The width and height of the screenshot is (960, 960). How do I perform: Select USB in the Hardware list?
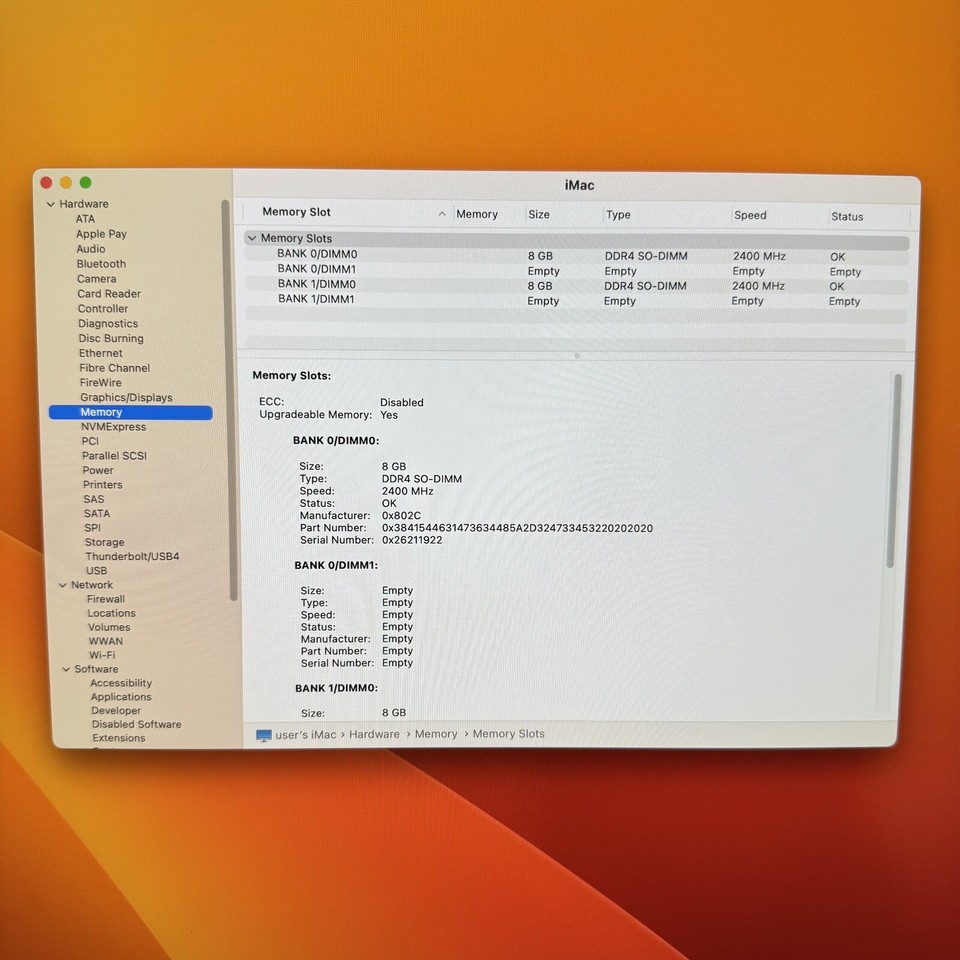point(96,571)
